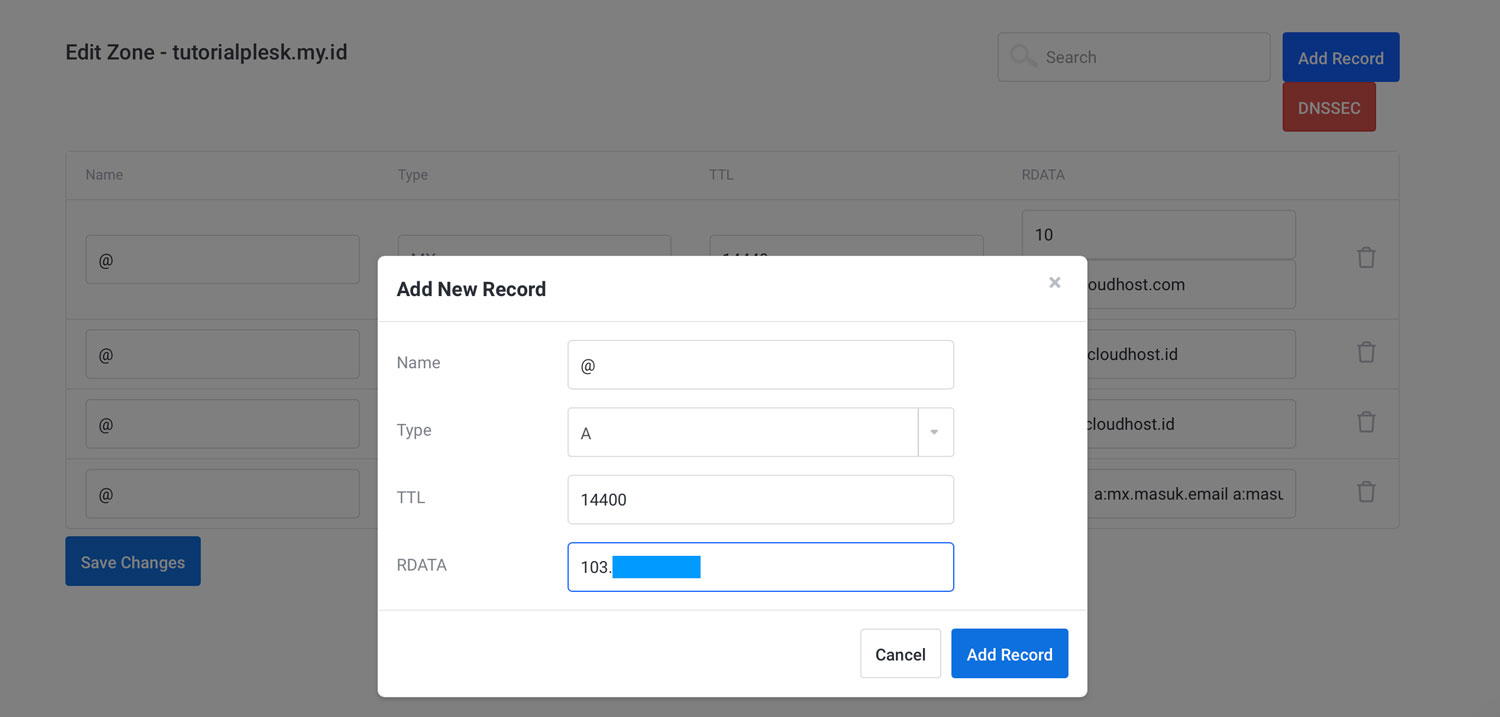Open the DNSSEC settings
1500x717 pixels.
point(1328,107)
